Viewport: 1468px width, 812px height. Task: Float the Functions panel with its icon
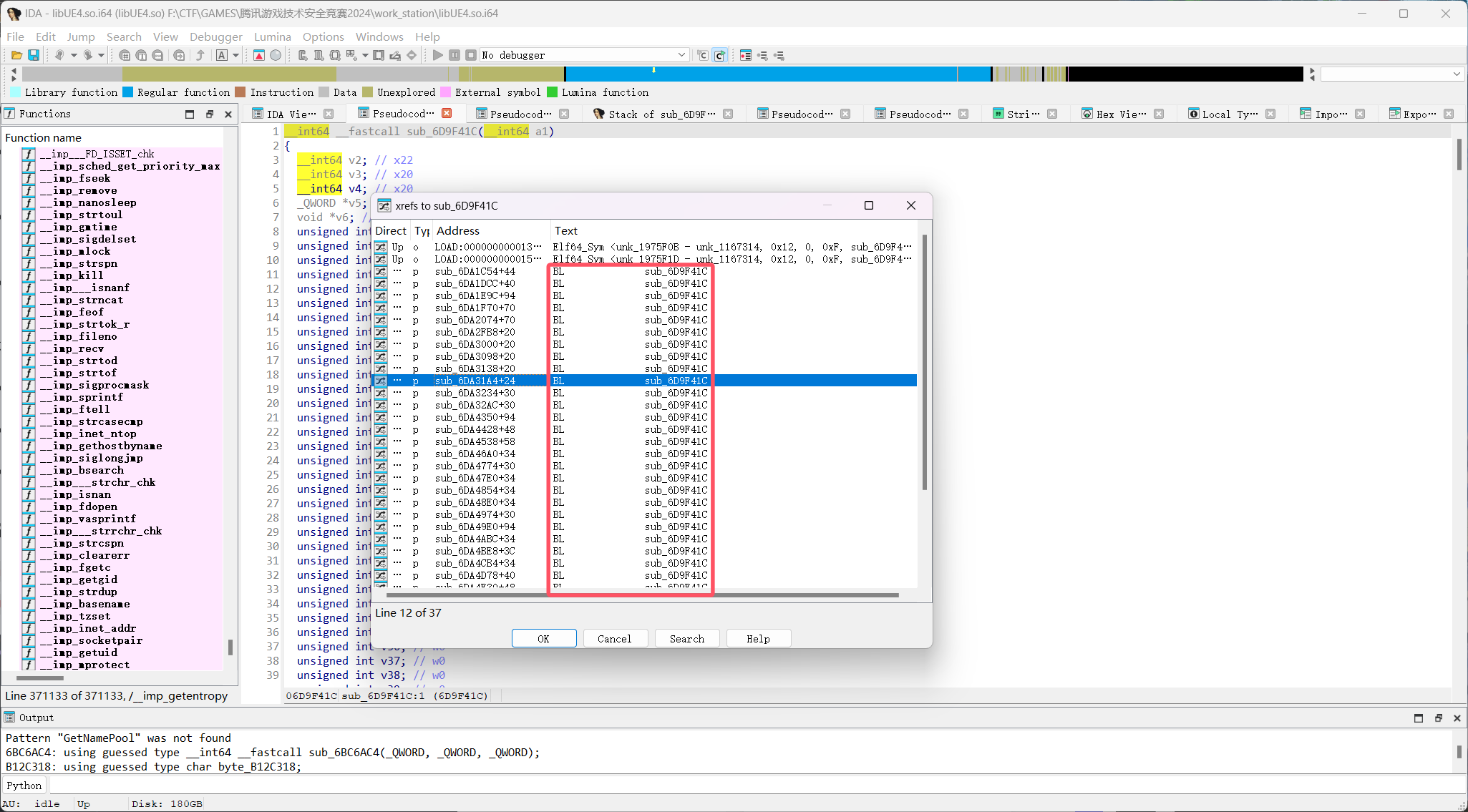coord(210,114)
